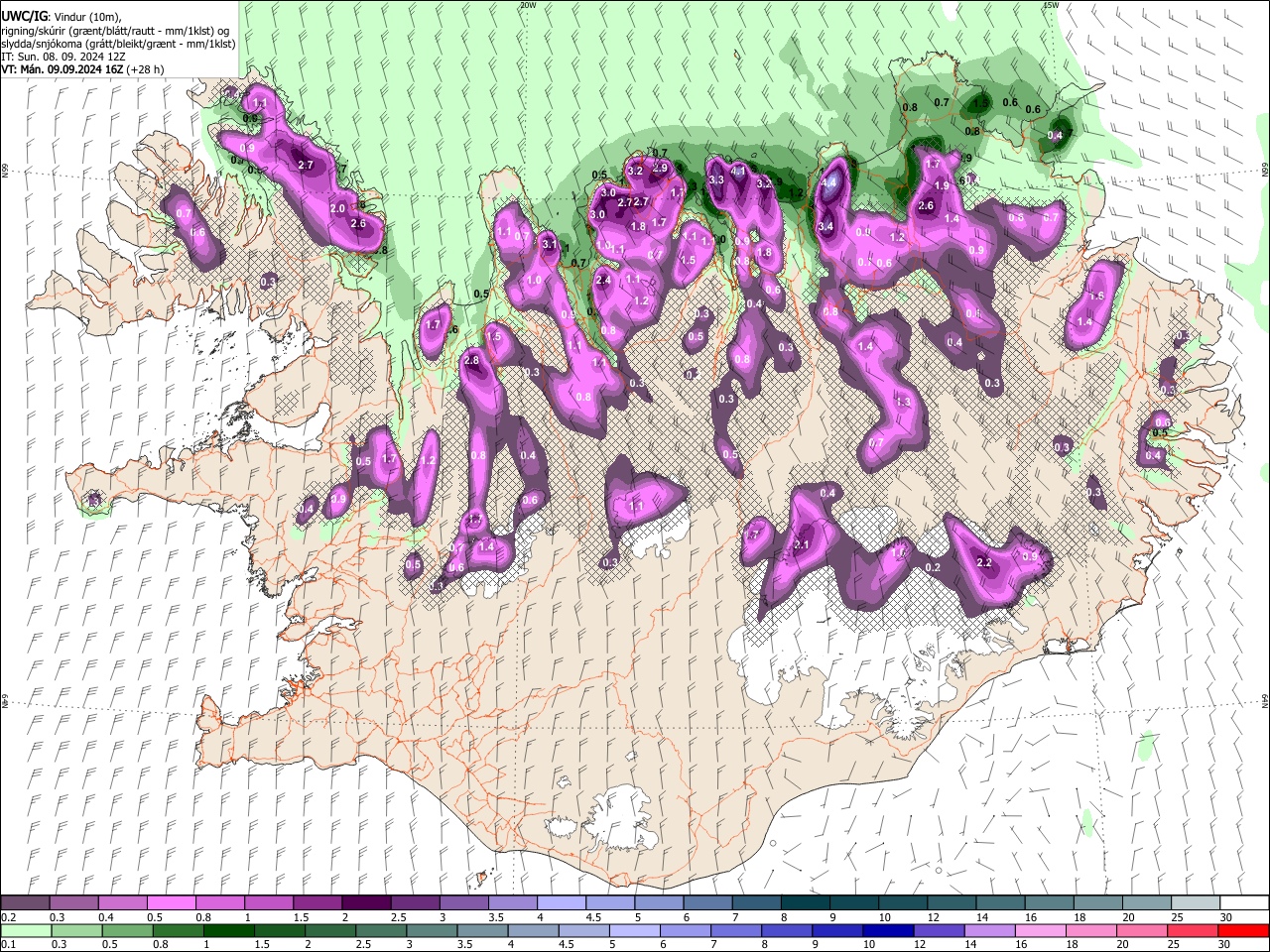The height and width of the screenshot is (952, 1270).
Task: Click the 2.8 precipitation value on the map
Action: 472,361
